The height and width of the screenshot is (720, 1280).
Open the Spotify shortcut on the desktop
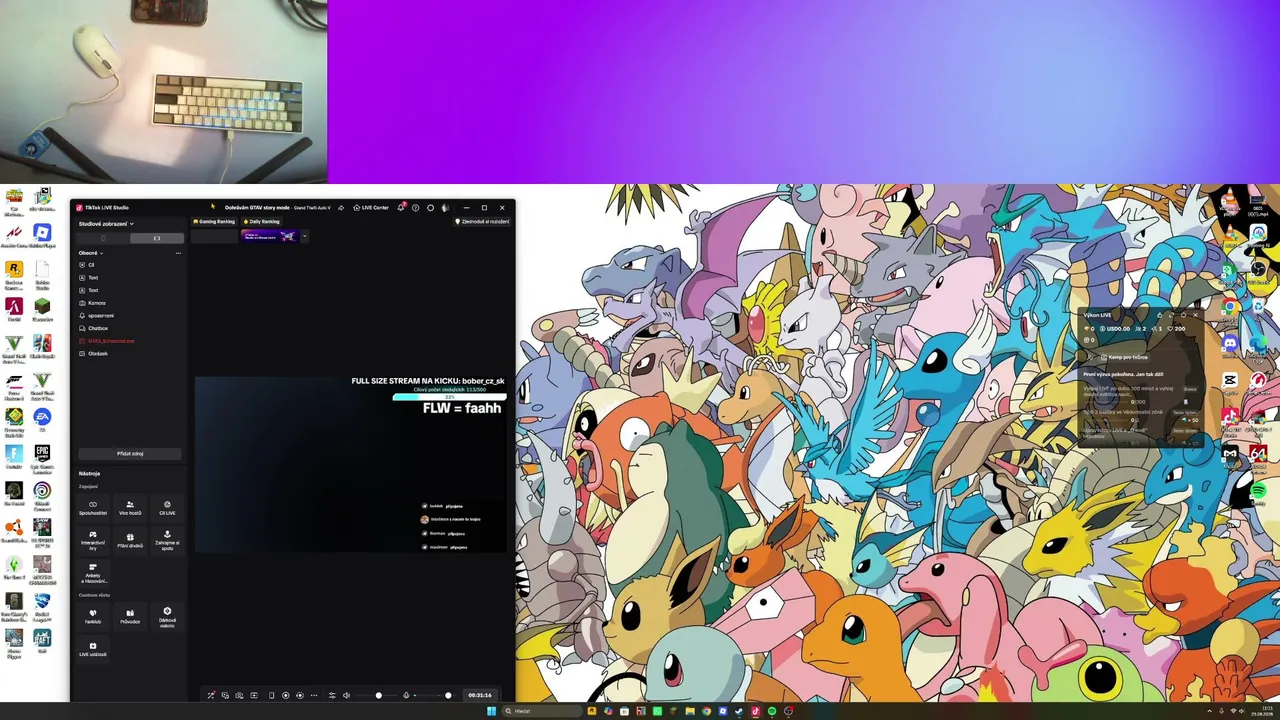(x=1258, y=491)
